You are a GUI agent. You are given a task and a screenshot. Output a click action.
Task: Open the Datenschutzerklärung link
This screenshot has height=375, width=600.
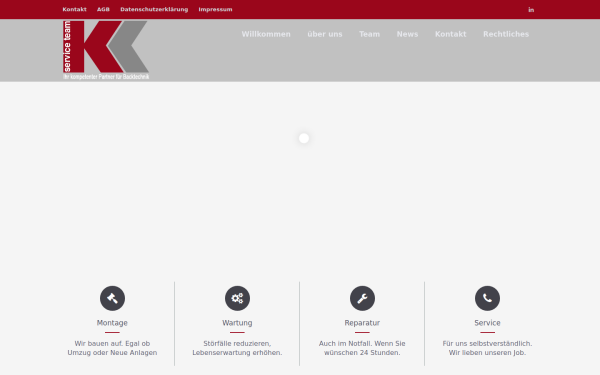point(154,9)
